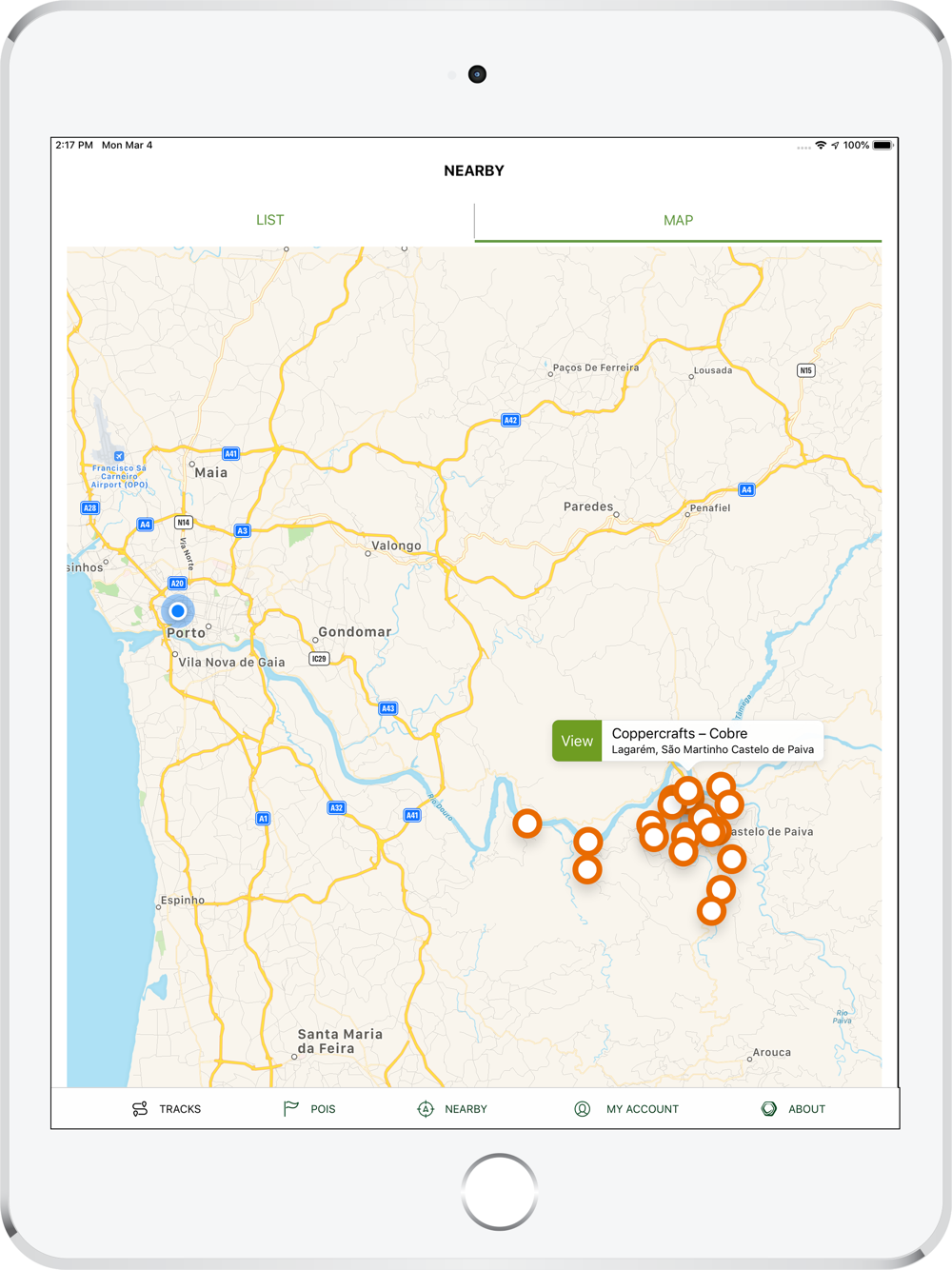Viewport: 952px width, 1270px height.
Task: Tap the Santa Maria da Feira label
Action: tap(340, 1042)
